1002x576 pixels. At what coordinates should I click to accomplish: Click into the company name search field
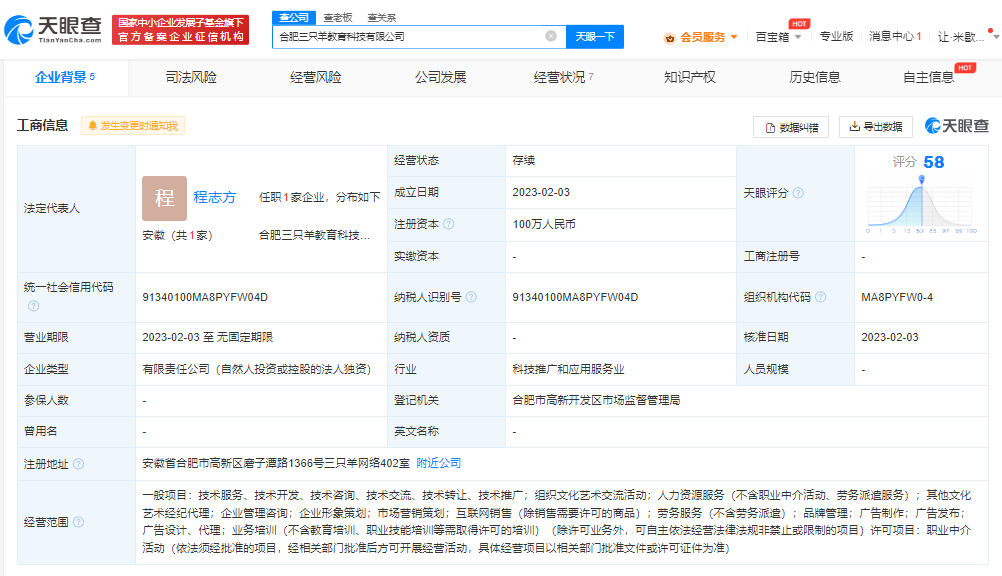click(408, 36)
